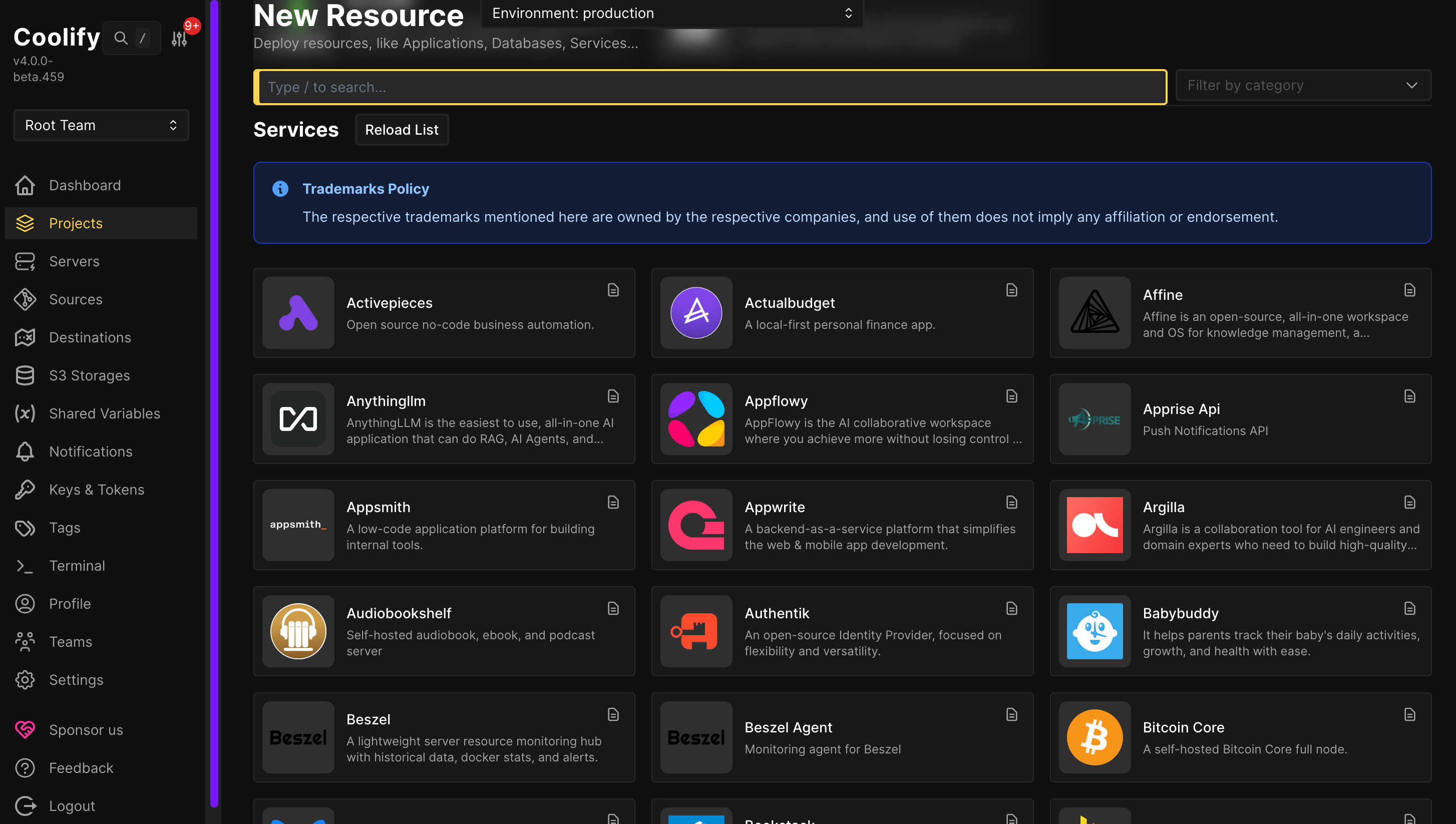This screenshot has width=1456, height=824.
Task: Click the Sponsor us link
Action: pos(86,730)
